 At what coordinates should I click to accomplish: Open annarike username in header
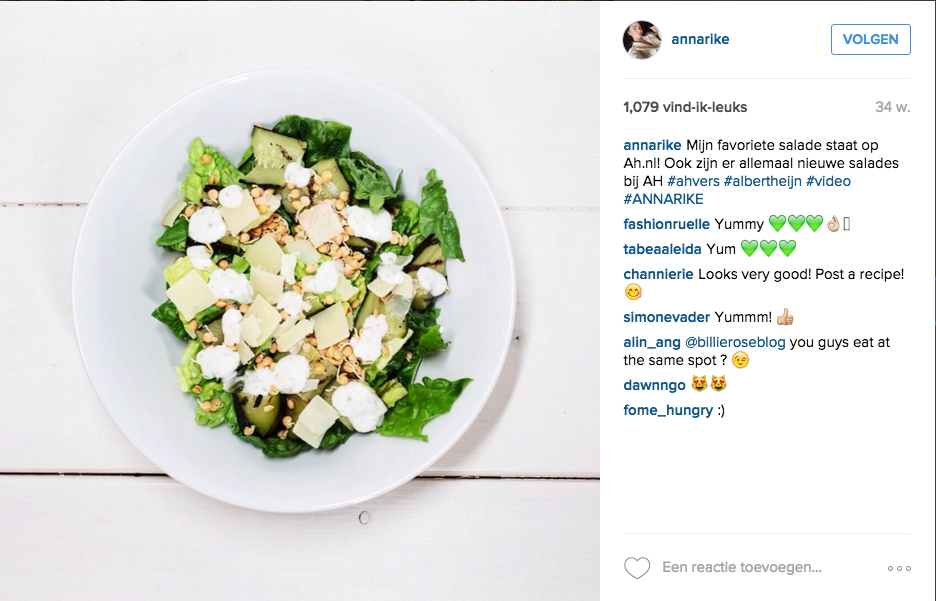700,39
